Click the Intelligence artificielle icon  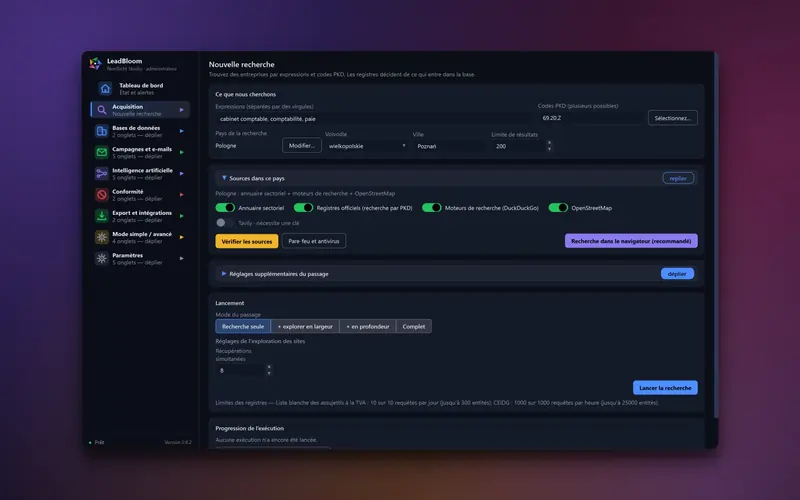click(102, 173)
